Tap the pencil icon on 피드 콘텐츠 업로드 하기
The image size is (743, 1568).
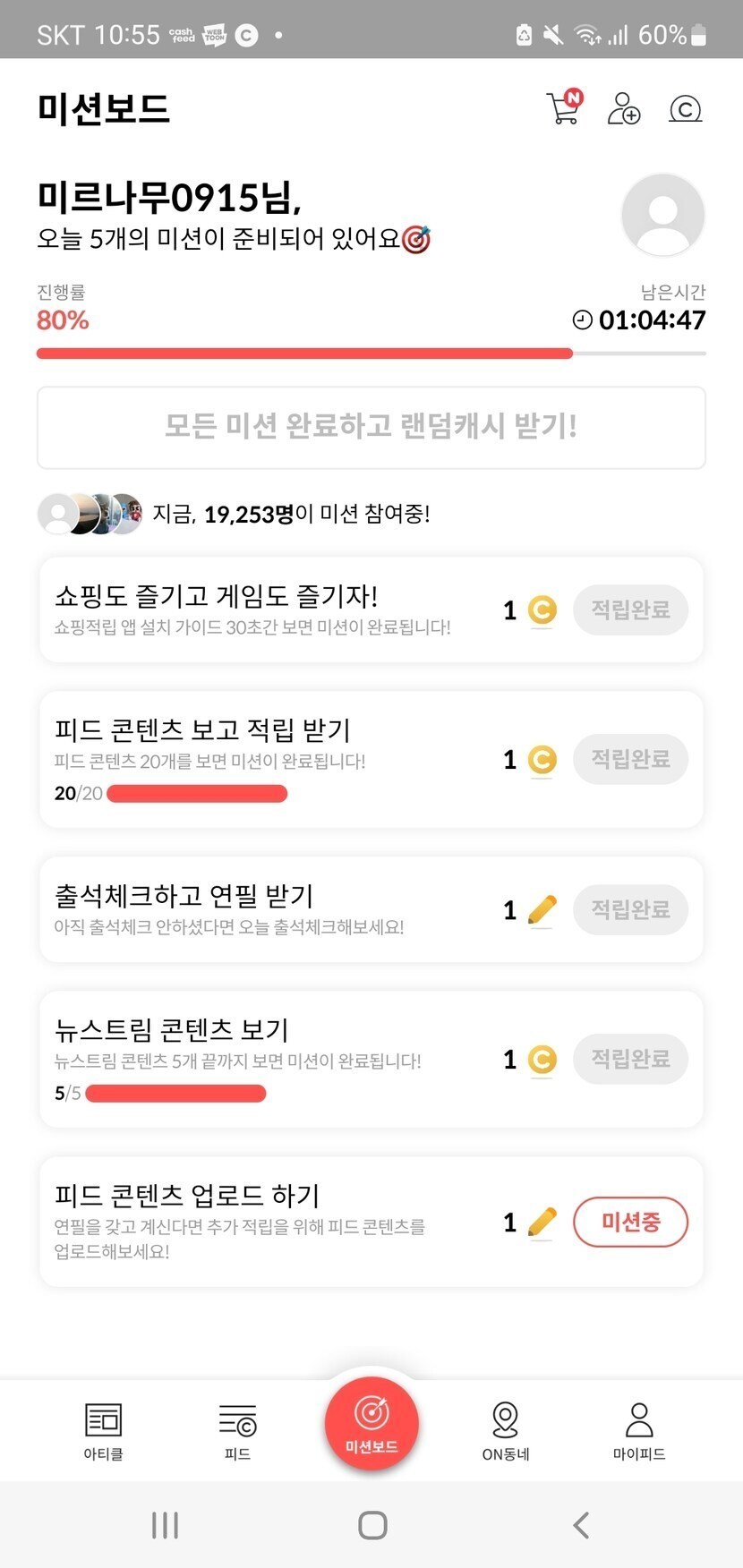[542, 1222]
